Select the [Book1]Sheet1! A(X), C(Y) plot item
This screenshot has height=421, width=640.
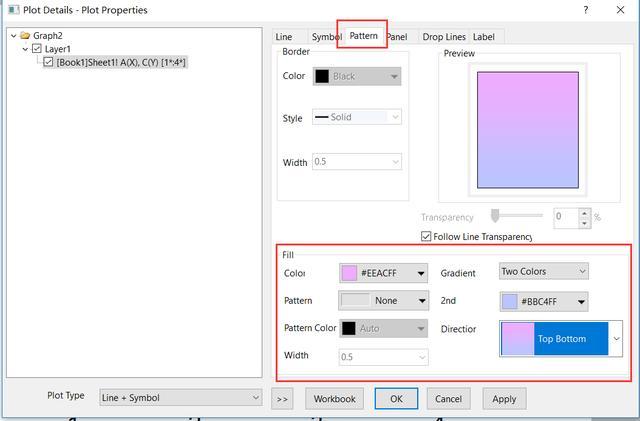(x=121, y=62)
